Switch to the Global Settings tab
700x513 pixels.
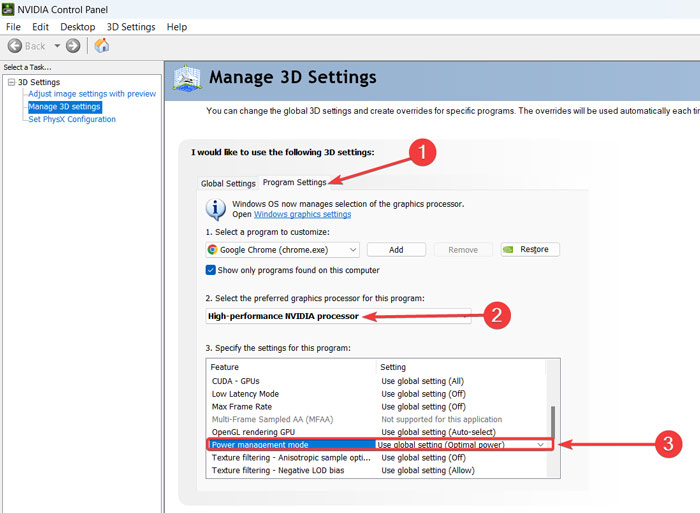pos(228,184)
